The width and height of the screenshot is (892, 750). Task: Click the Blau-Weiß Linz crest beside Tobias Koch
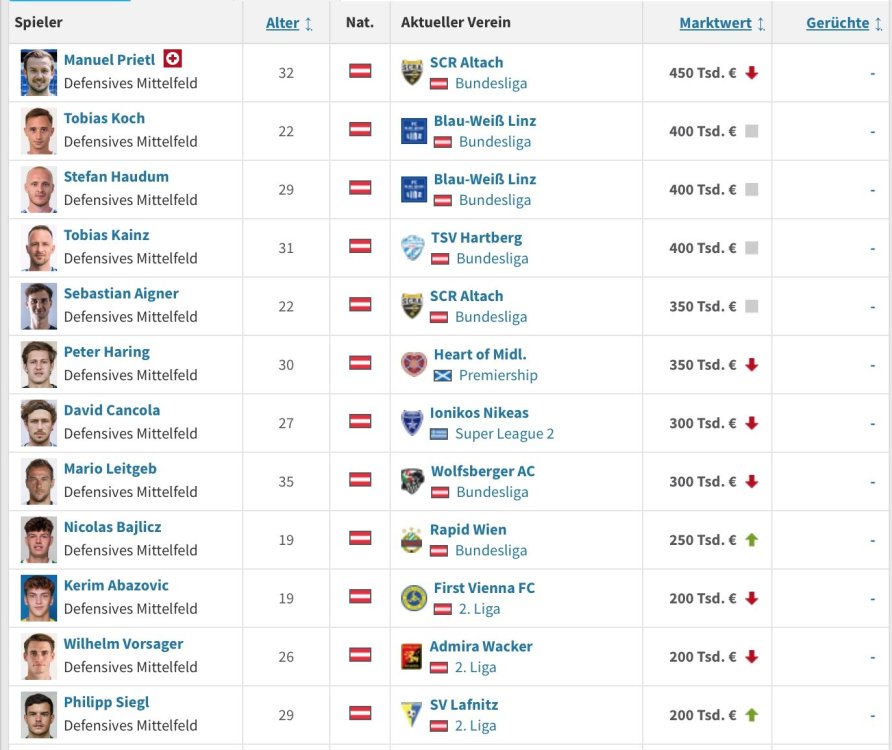pyautogui.click(x=414, y=131)
